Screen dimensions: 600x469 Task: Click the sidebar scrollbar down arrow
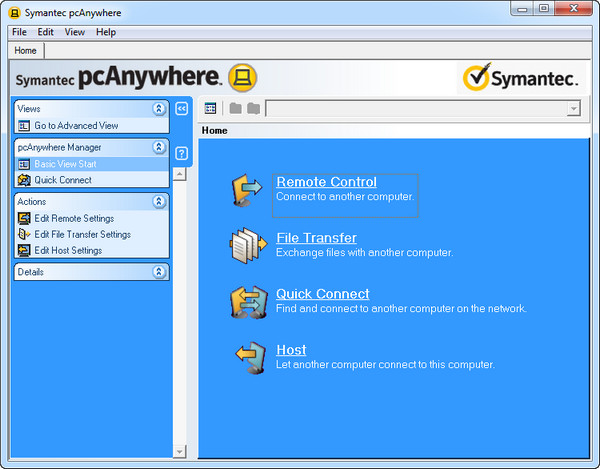pos(179,451)
